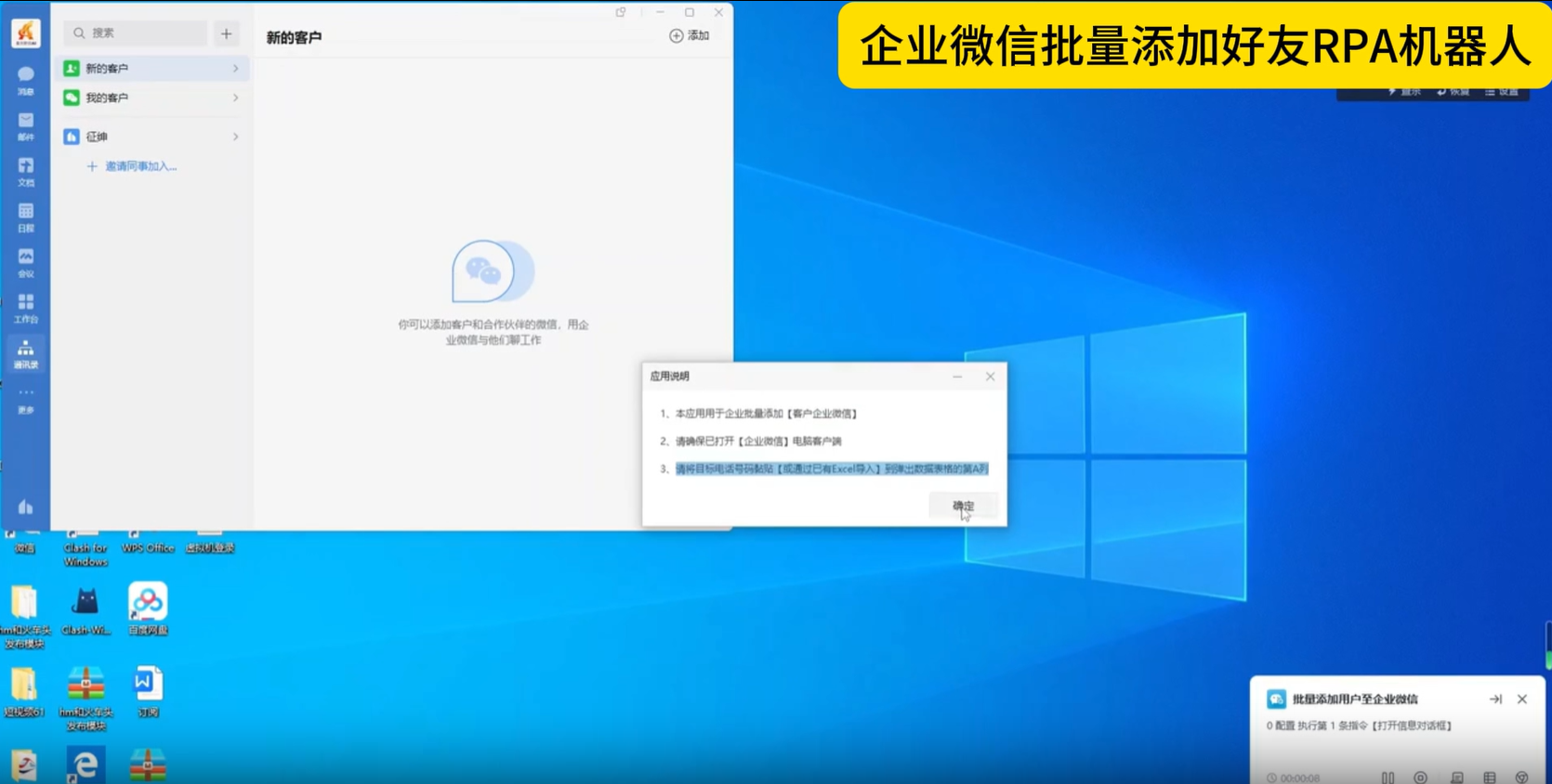Click 确定 in the 应用说明 dialog
The height and width of the screenshot is (784, 1552).
click(x=963, y=506)
